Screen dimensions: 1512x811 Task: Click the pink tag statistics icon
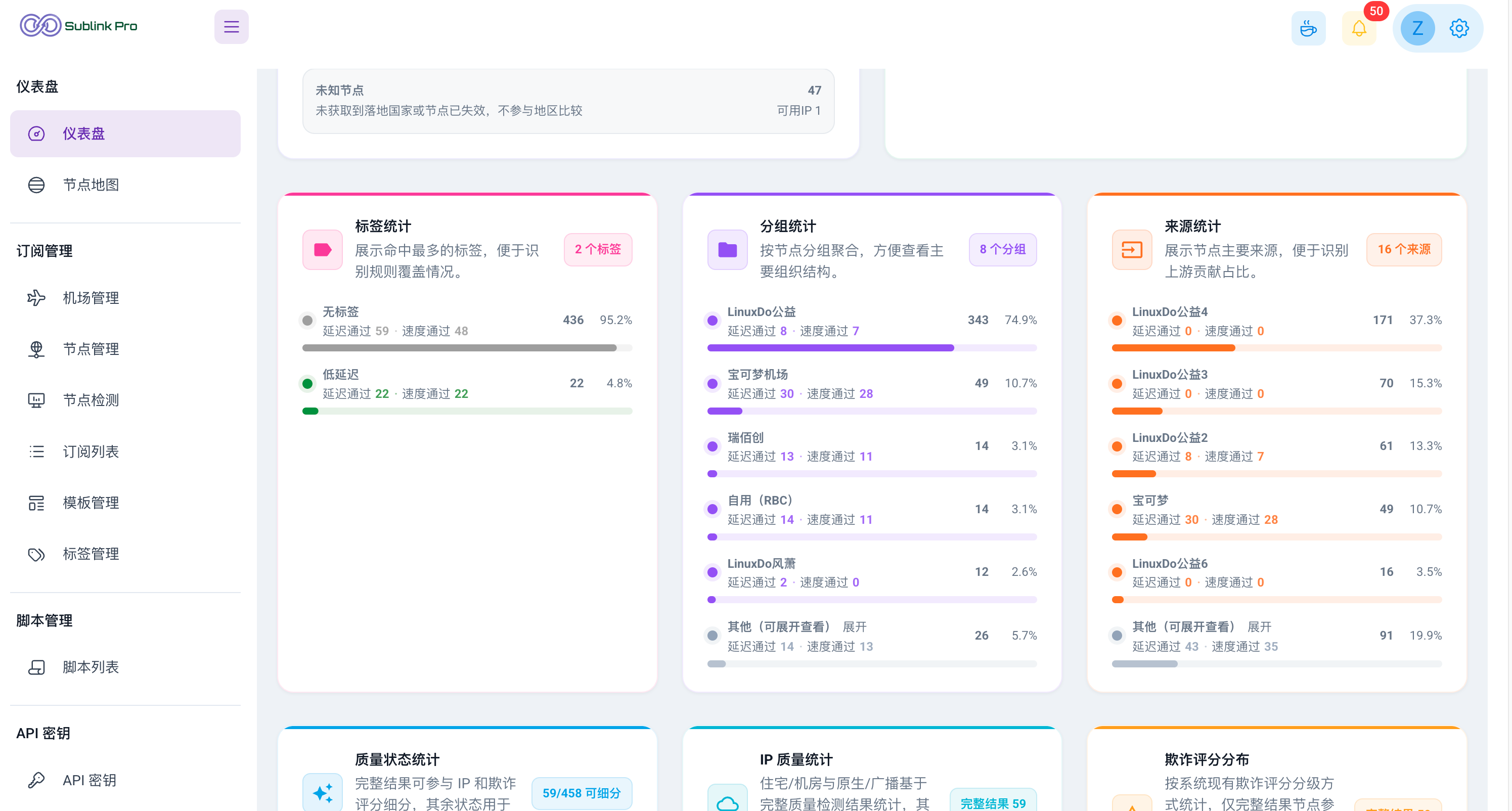(322, 249)
